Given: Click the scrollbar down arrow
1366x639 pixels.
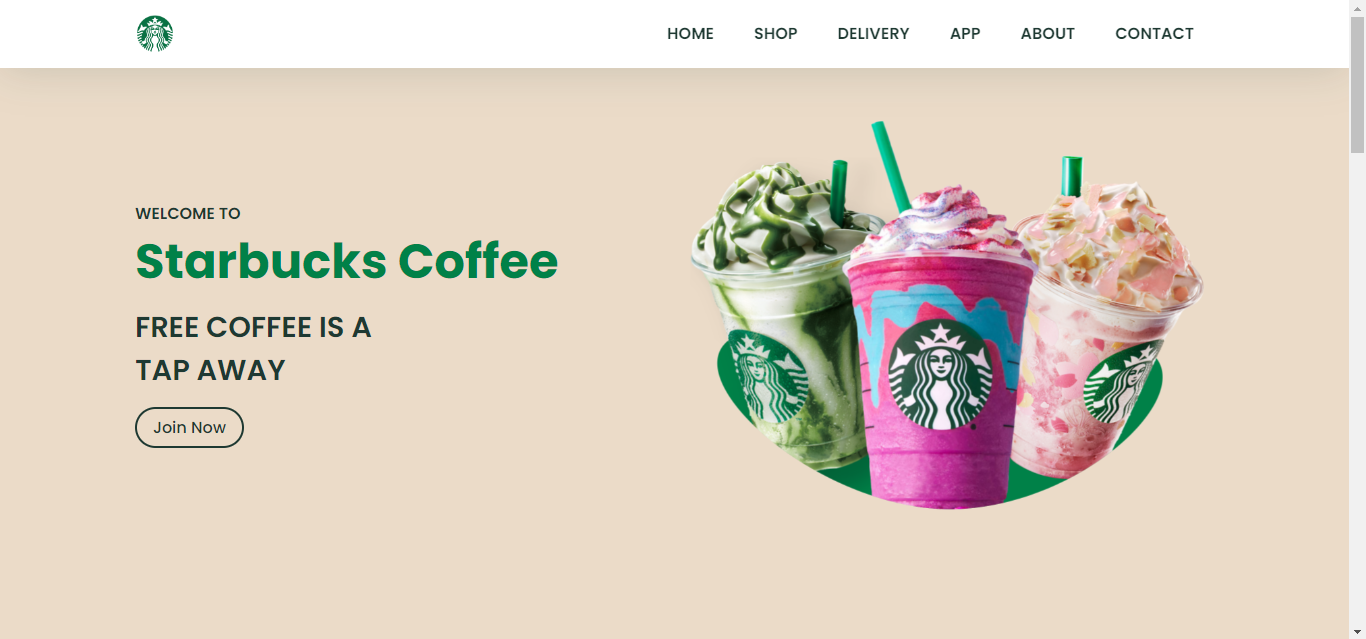Looking at the screenshot, I should [1357, 631].
